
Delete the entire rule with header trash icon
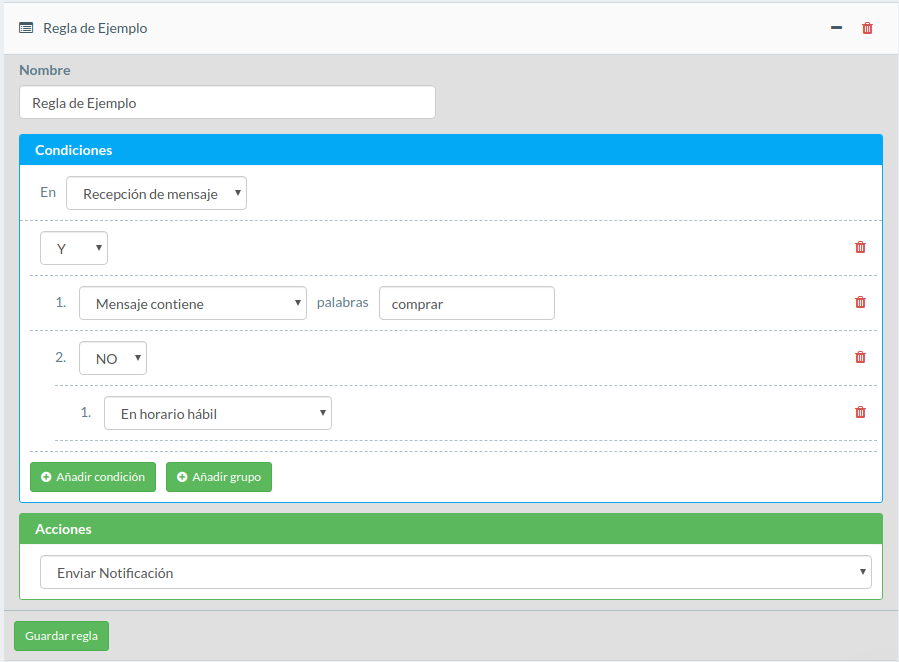[867, 28]
